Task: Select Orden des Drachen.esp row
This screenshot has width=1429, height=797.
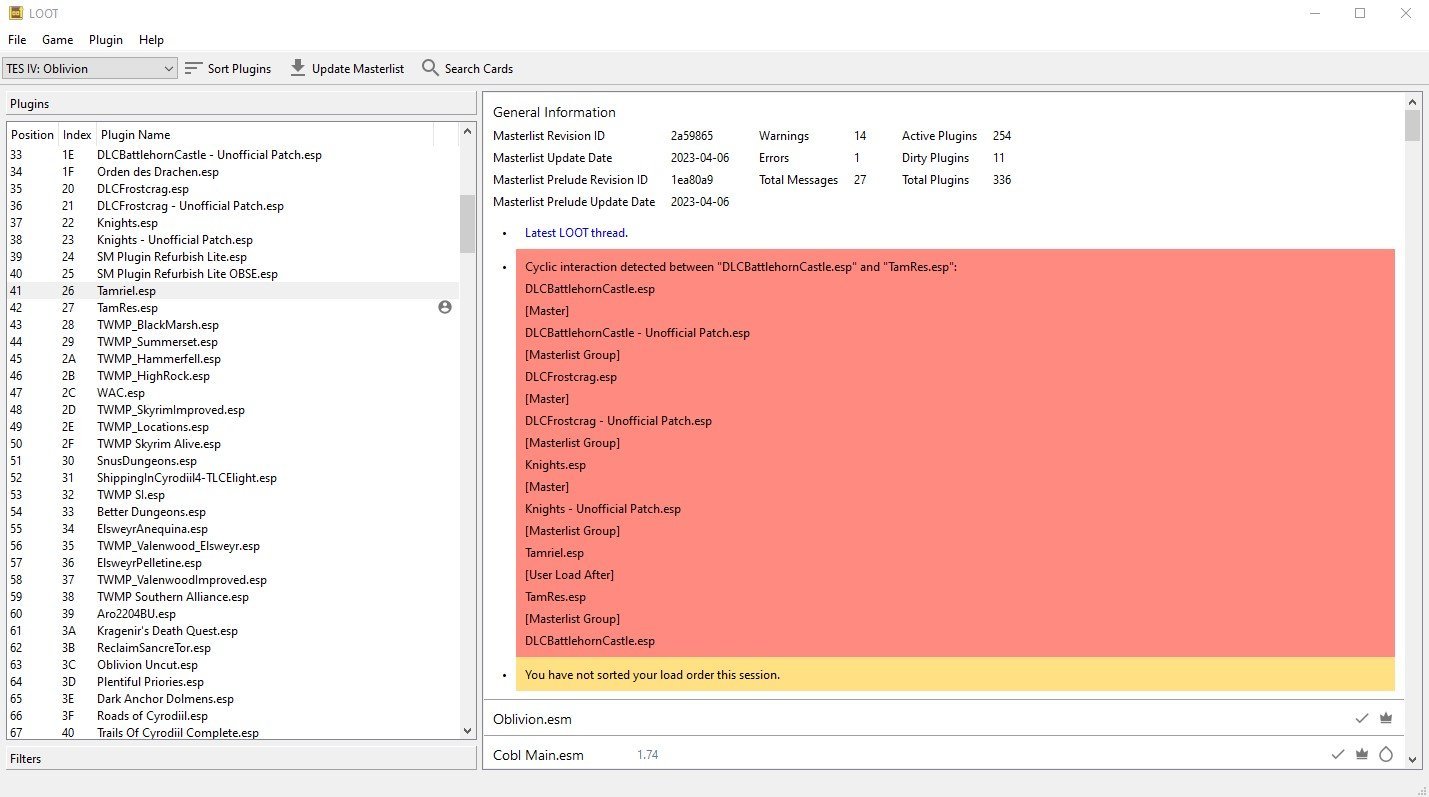Action: (232, 172)
